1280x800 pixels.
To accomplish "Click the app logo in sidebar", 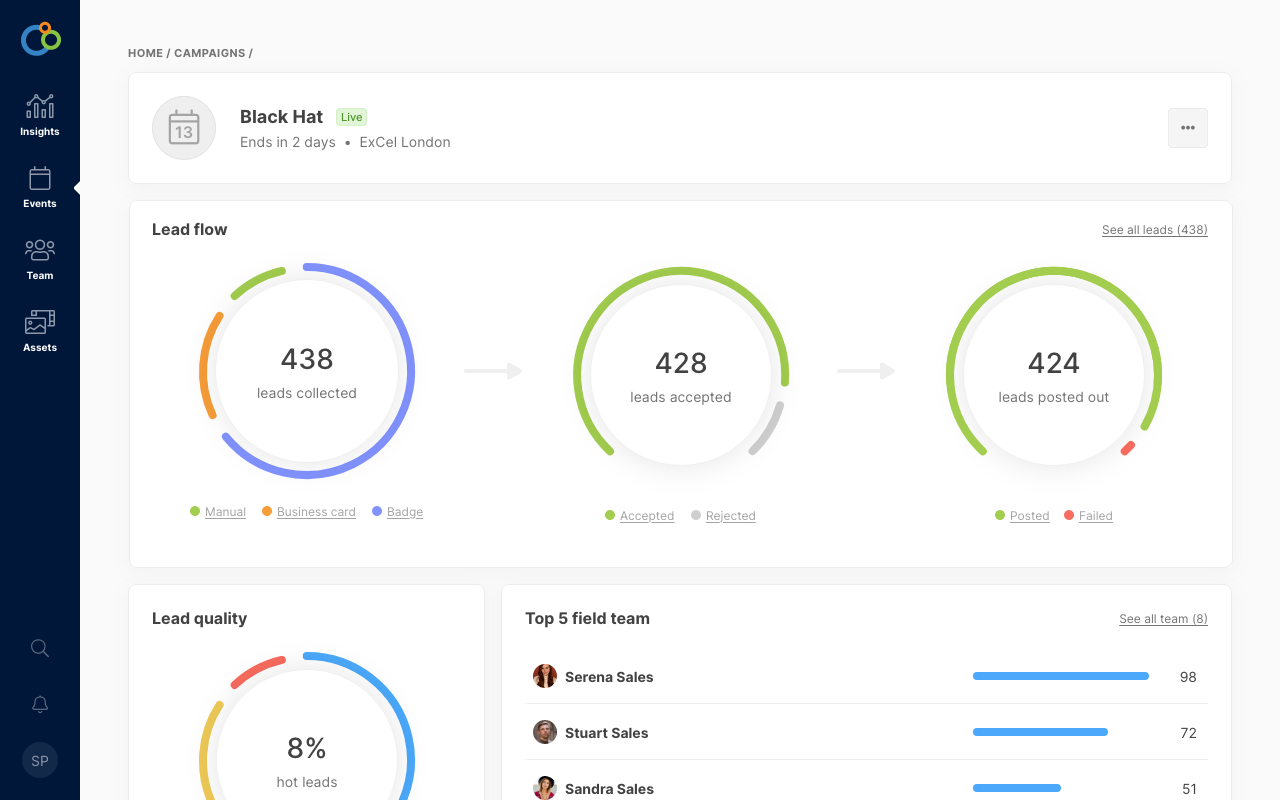I will point(41,39).
